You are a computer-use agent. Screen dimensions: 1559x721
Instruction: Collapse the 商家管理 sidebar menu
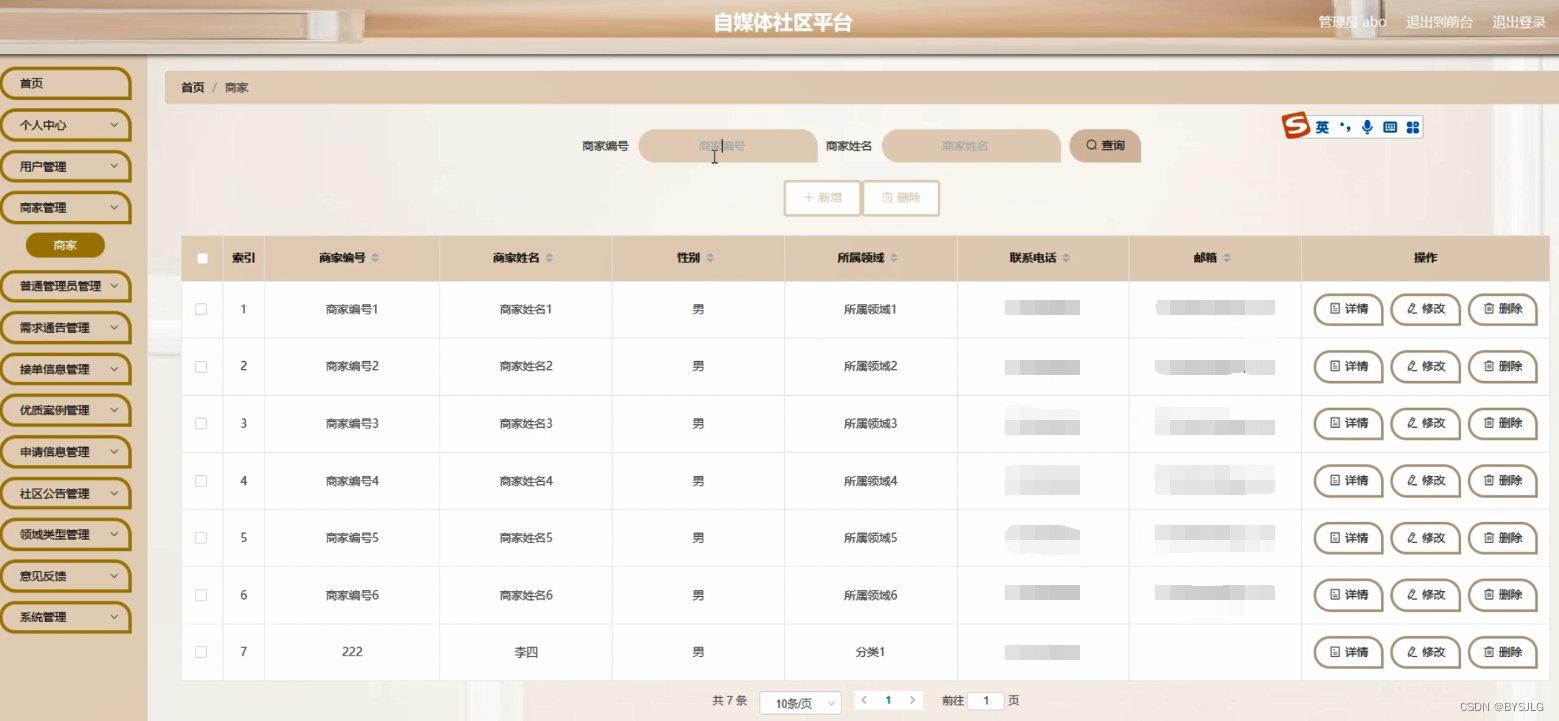(65, 207)
